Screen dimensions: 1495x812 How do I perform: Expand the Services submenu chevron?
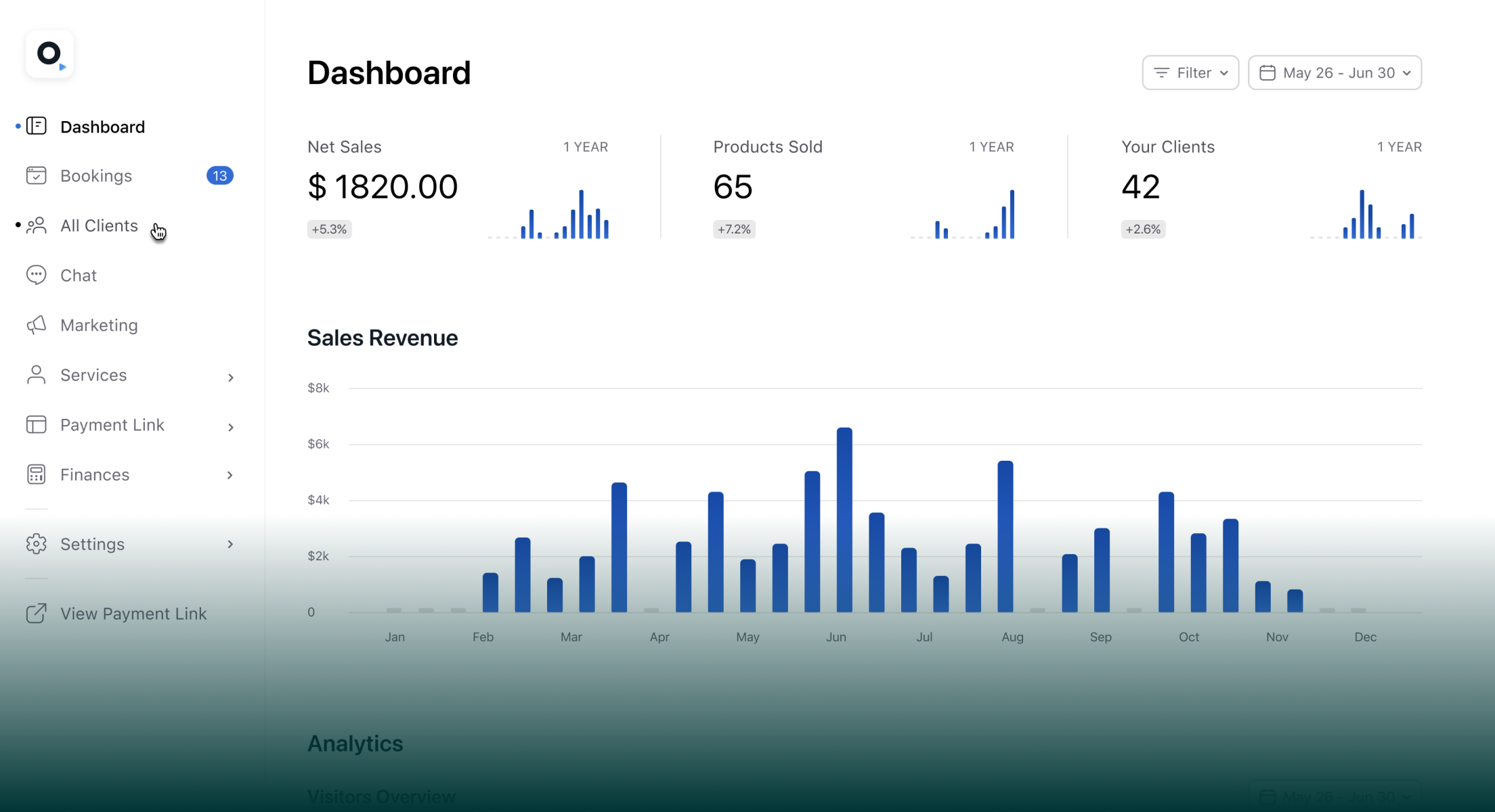(x=230, y=377)
